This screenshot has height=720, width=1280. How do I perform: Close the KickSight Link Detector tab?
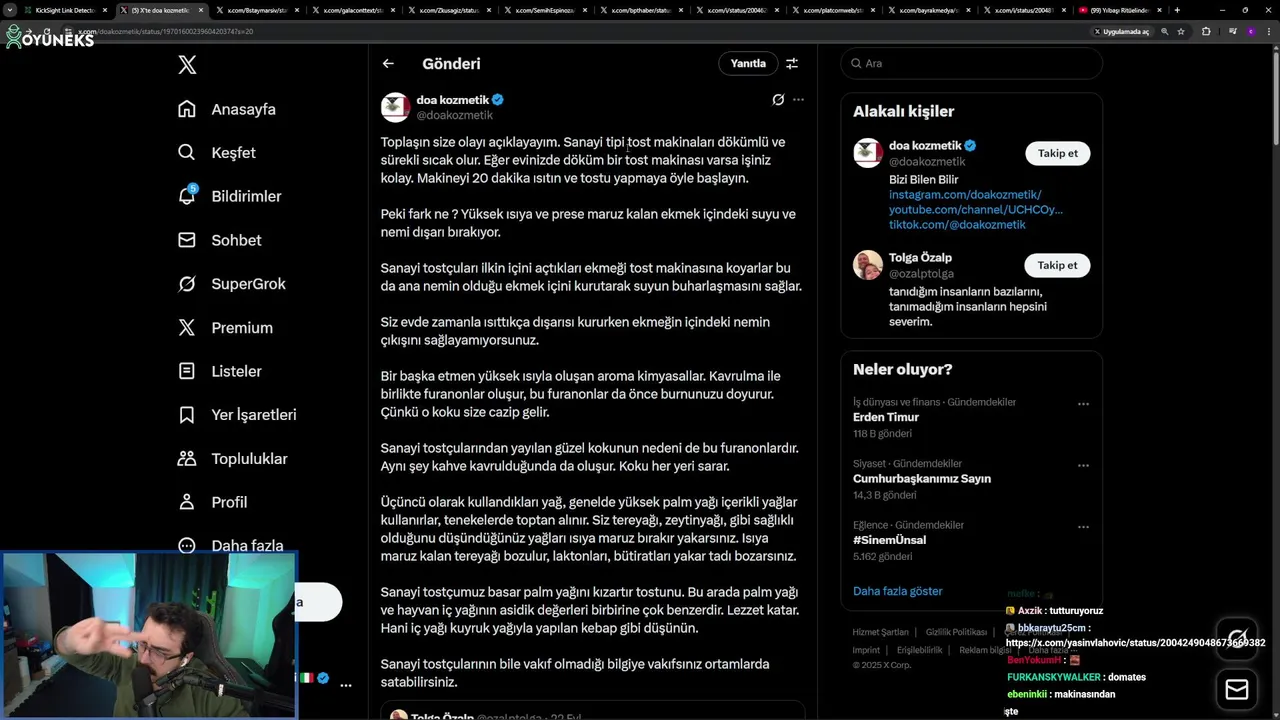[104, 10]
